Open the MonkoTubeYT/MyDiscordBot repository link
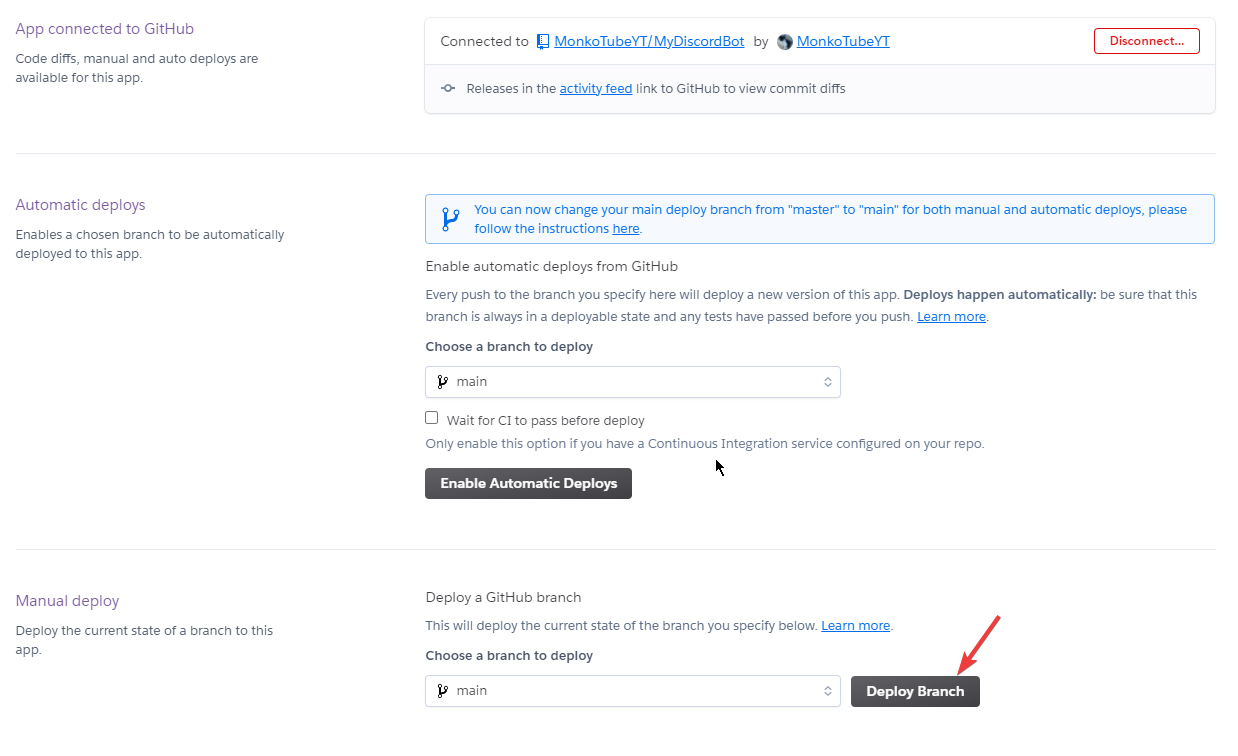Screen dimensions: 1238x756 point(649,41)
